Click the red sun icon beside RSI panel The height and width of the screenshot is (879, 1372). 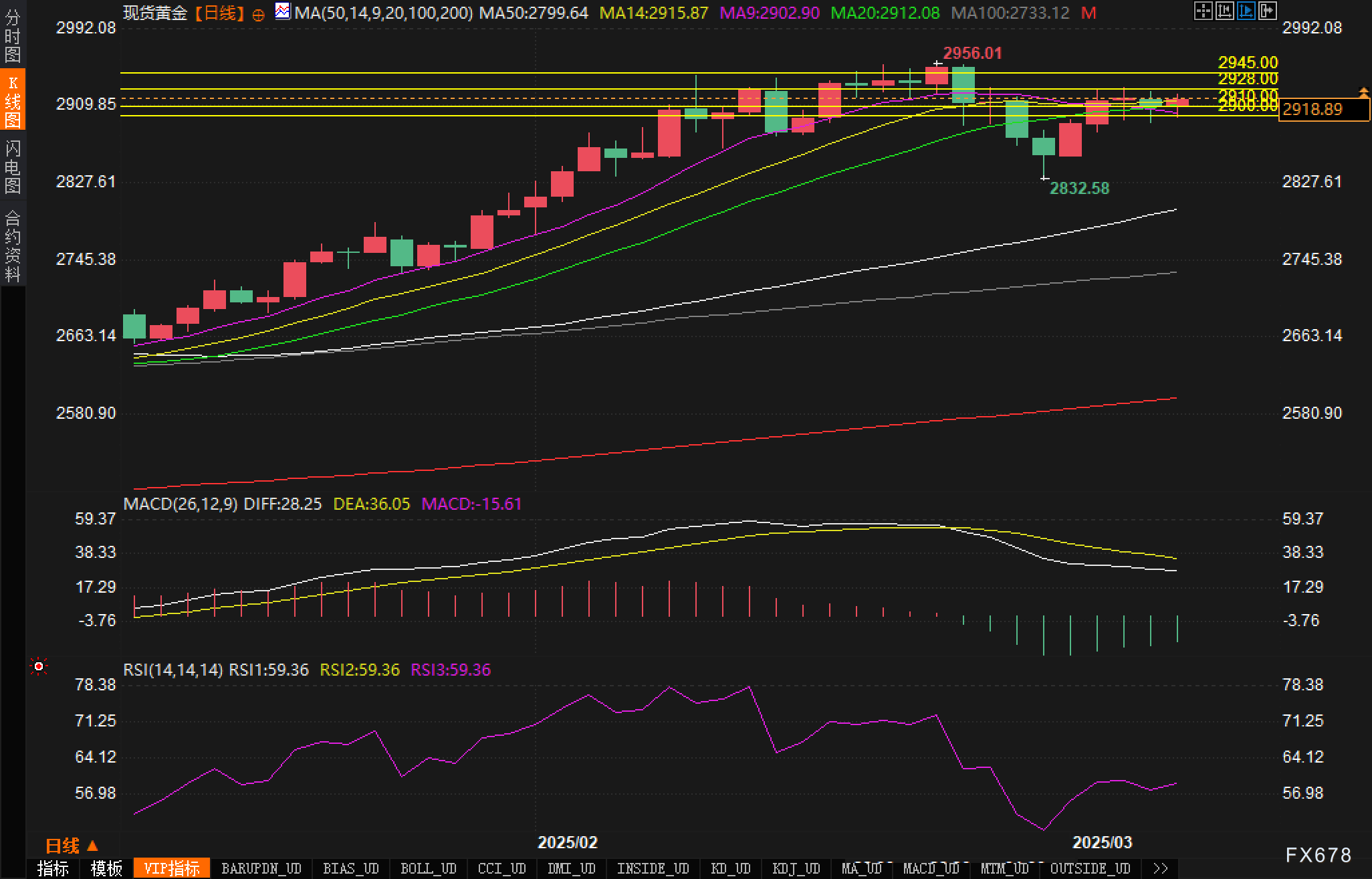[x=39, y=666]
